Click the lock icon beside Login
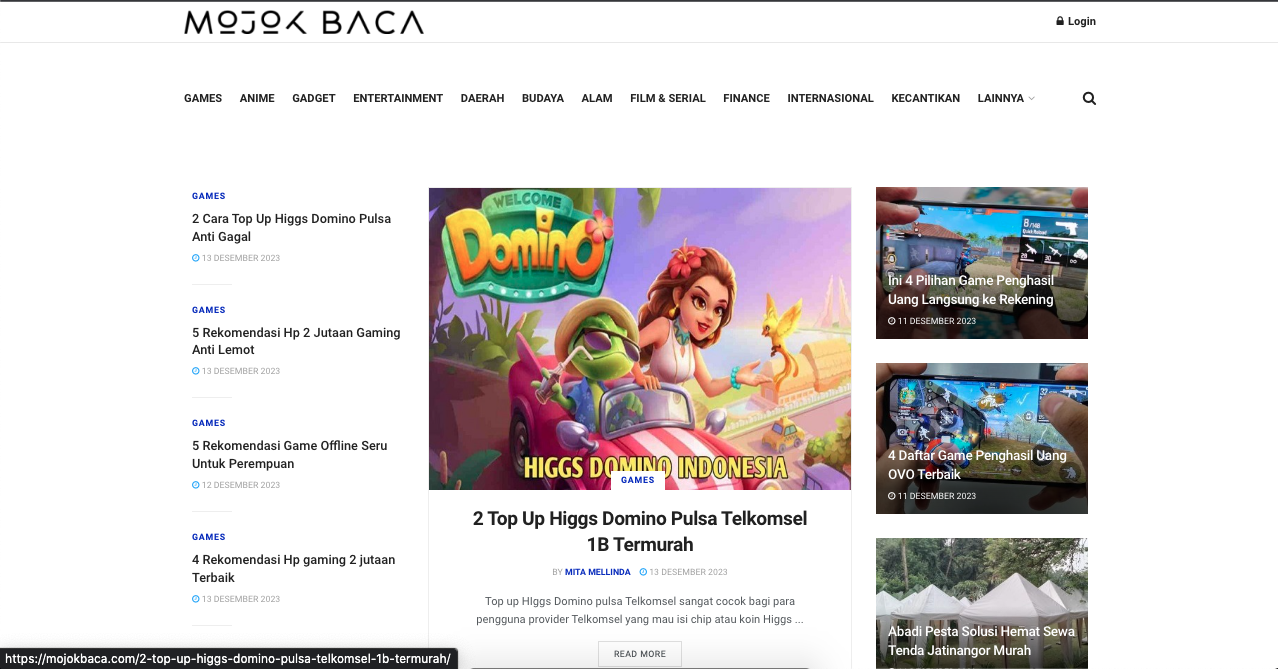Screen dimensions: 1278x669 pos(1060,21)
